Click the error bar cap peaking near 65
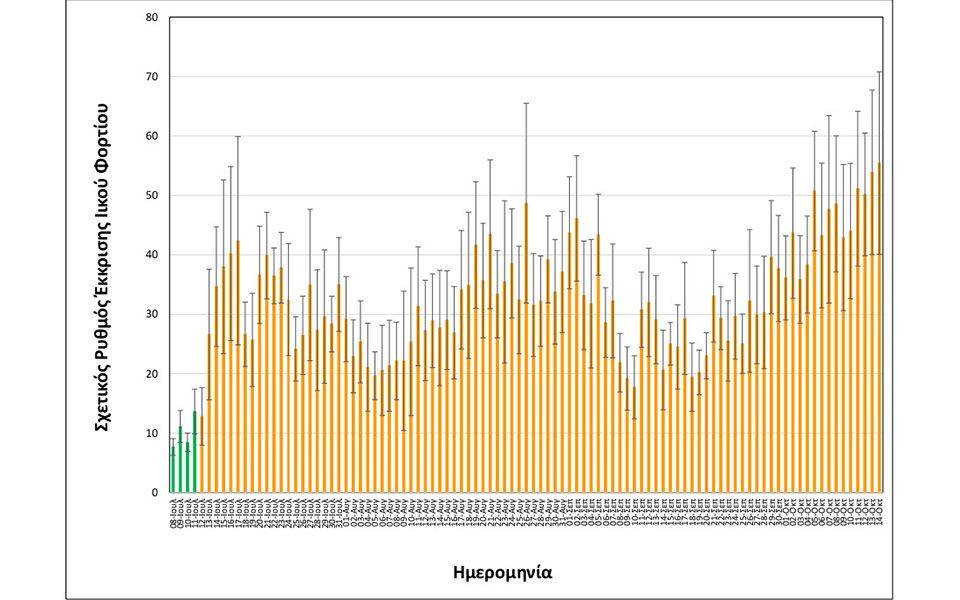The width and height of the screenshot is (960, 600). click(x=526, y=103)
